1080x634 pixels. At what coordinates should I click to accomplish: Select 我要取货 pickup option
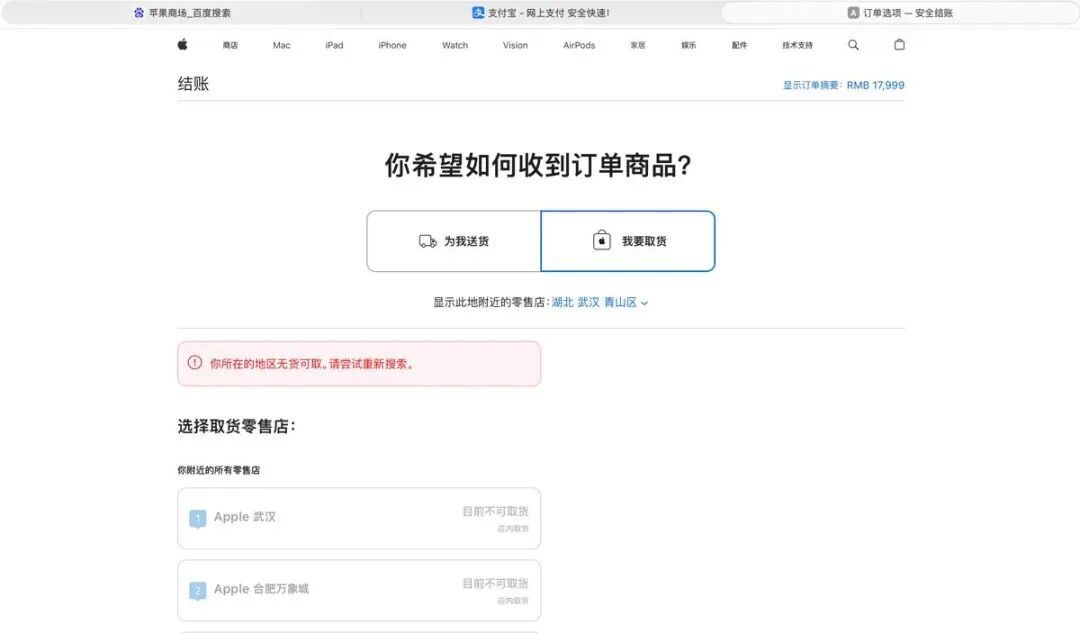628,241
